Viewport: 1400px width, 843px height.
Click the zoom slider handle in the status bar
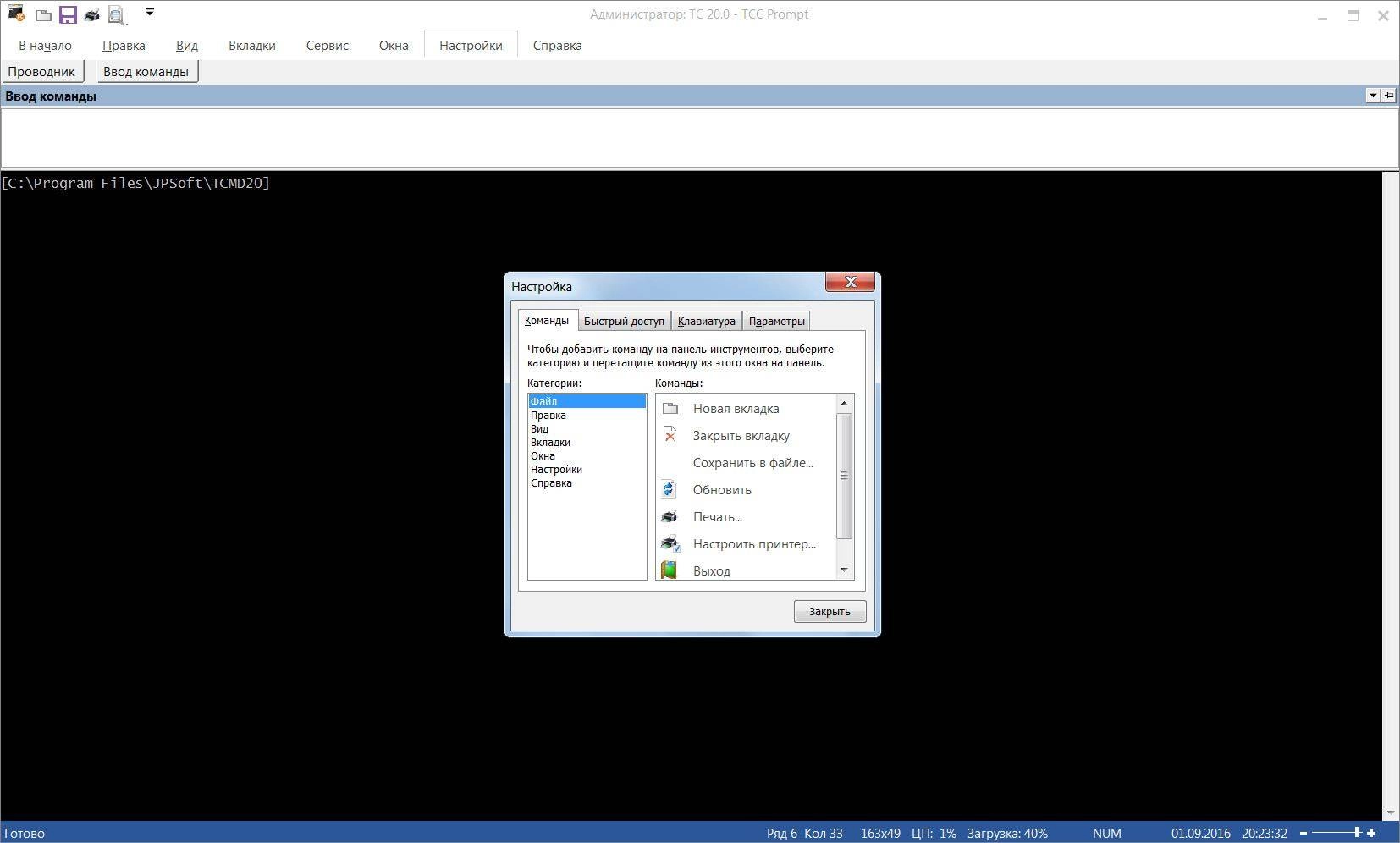[1357, 833]
